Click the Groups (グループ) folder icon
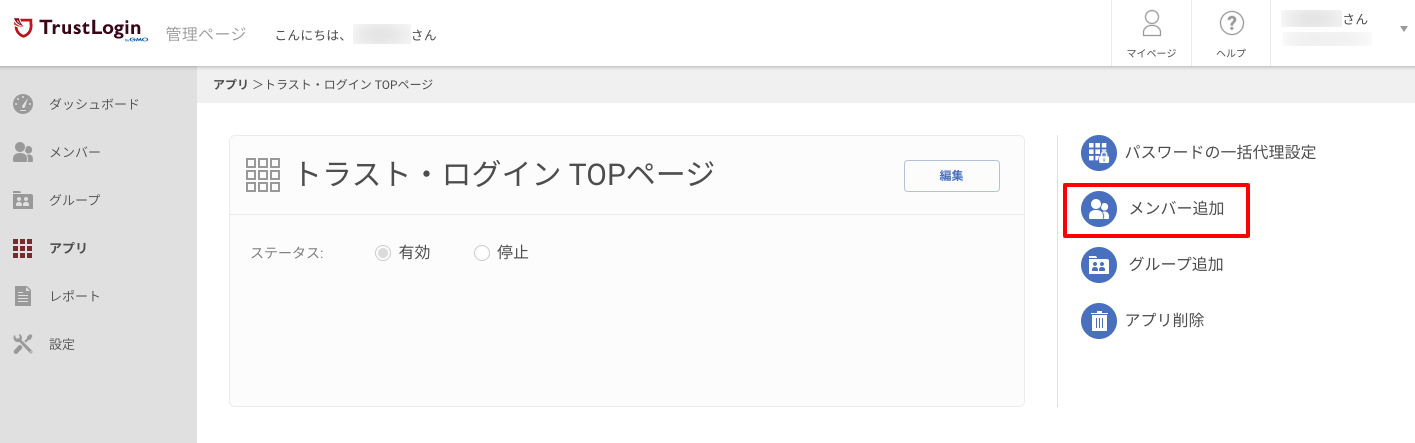 [23, 200]
